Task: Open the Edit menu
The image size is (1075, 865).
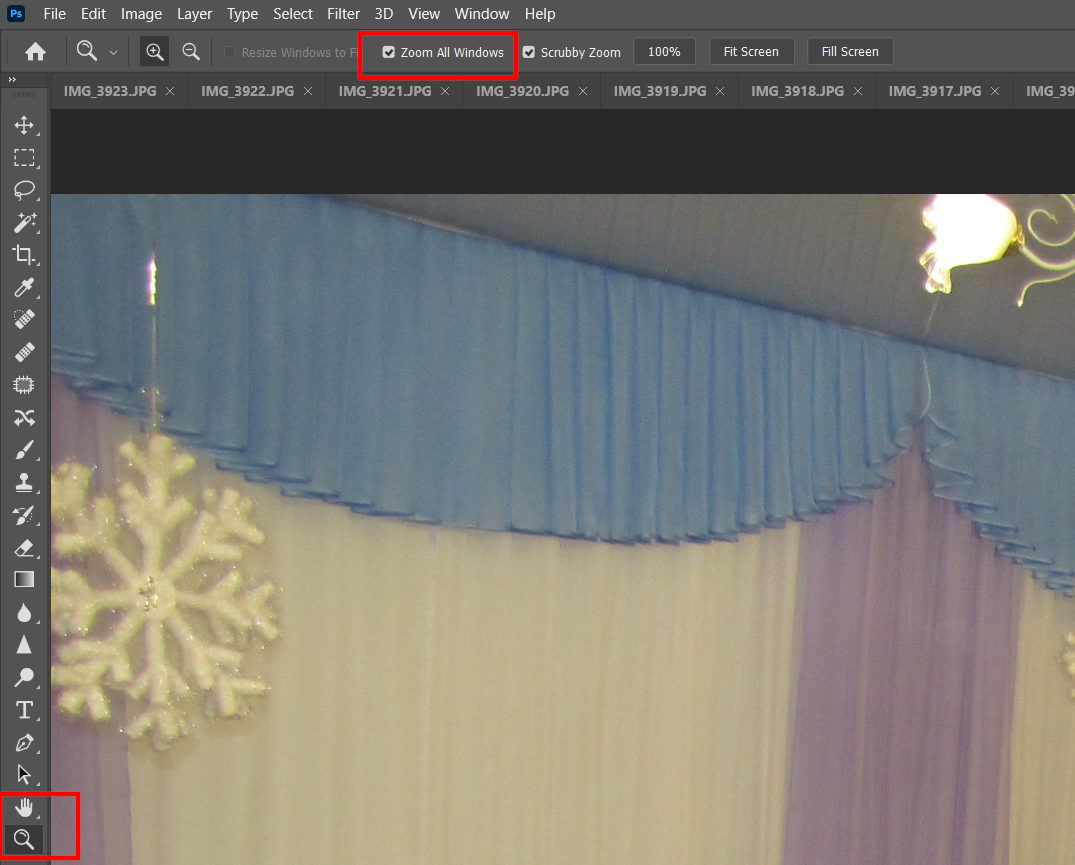Action: [93, 14]
